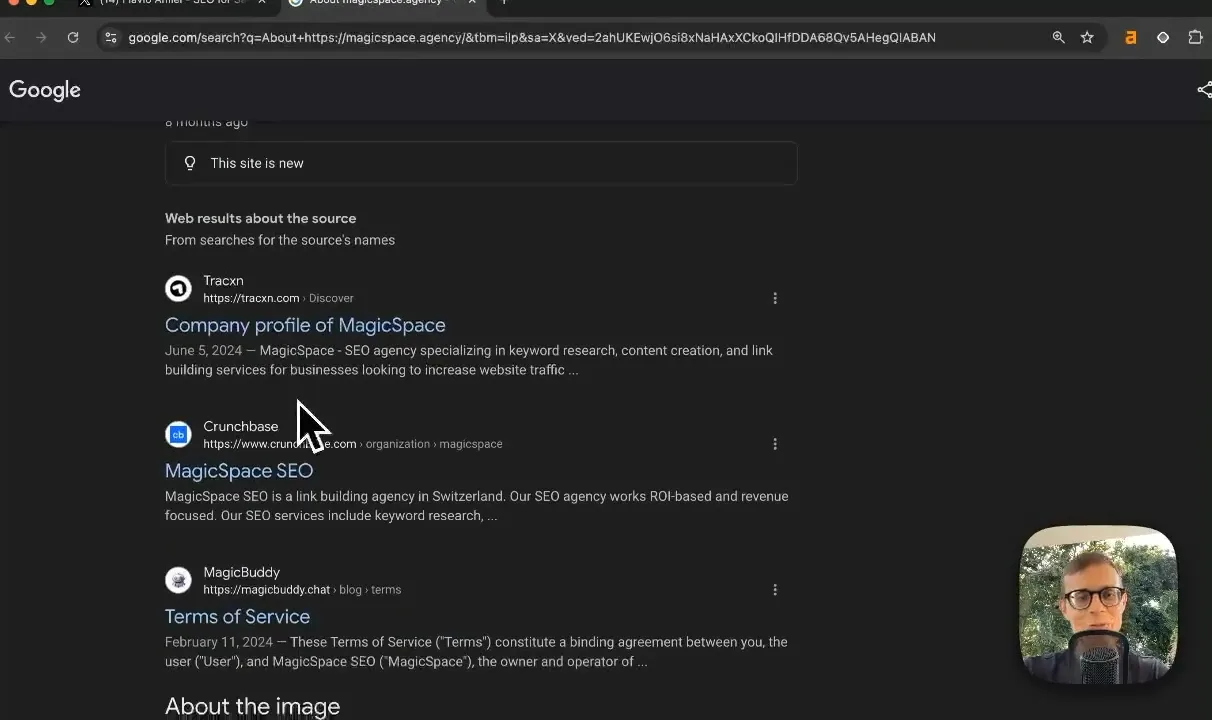Close the 'About magicspace.agency' tab
The width and height of the screenshot is (1212, 720).
[x=472, y=3]
